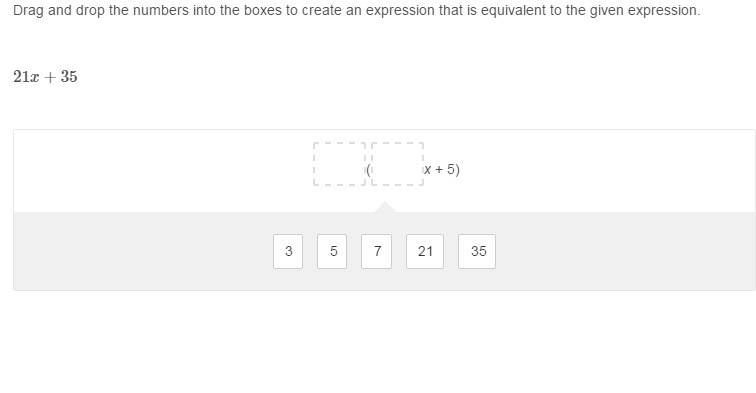Choose the number tile 7
This screenshot has height=393, width=756.
coord(377,251)
